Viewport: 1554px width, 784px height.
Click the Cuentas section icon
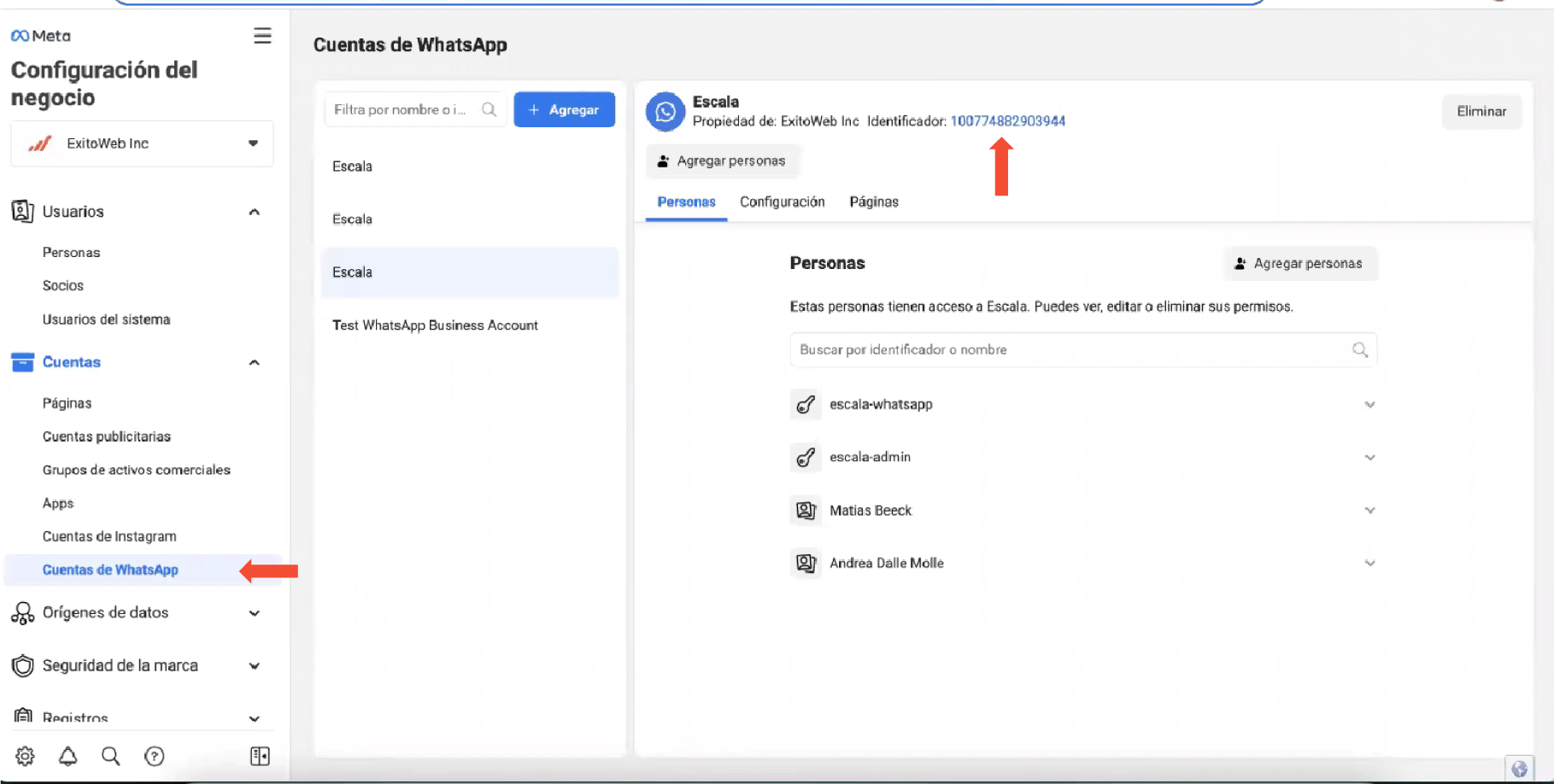point(22,362)
